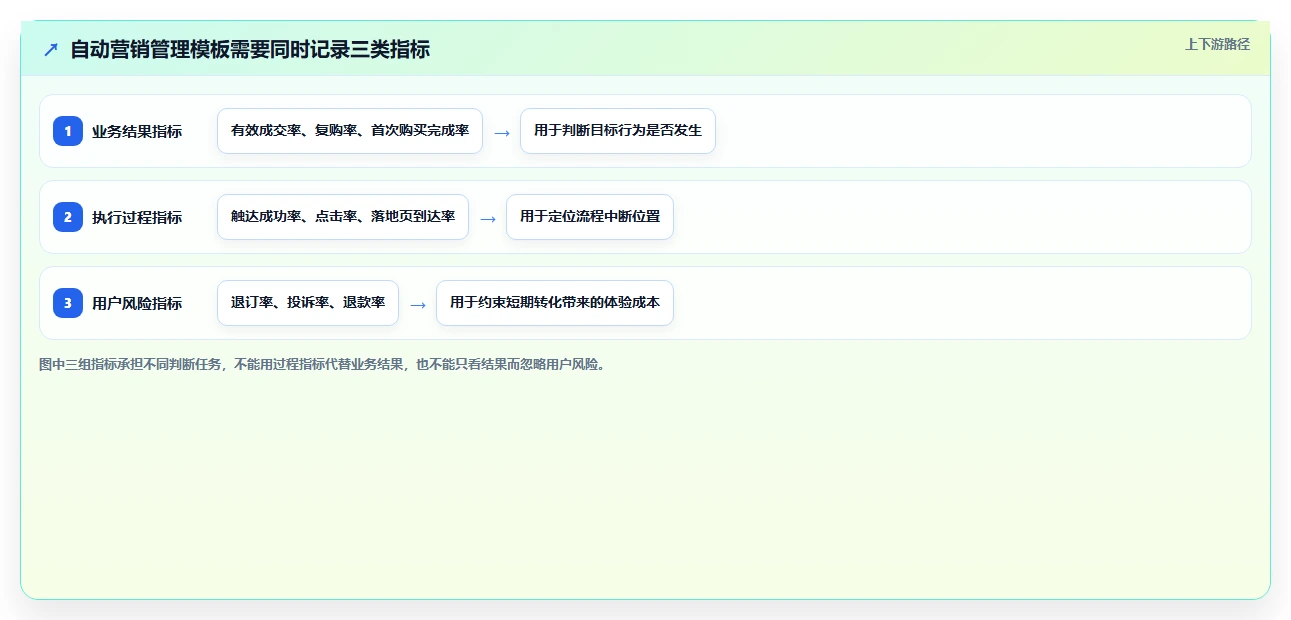Click the number 2 badge for 执行过程指标
The width and height of the screenshot is (1291, 620).
click(x=68, y=217)
